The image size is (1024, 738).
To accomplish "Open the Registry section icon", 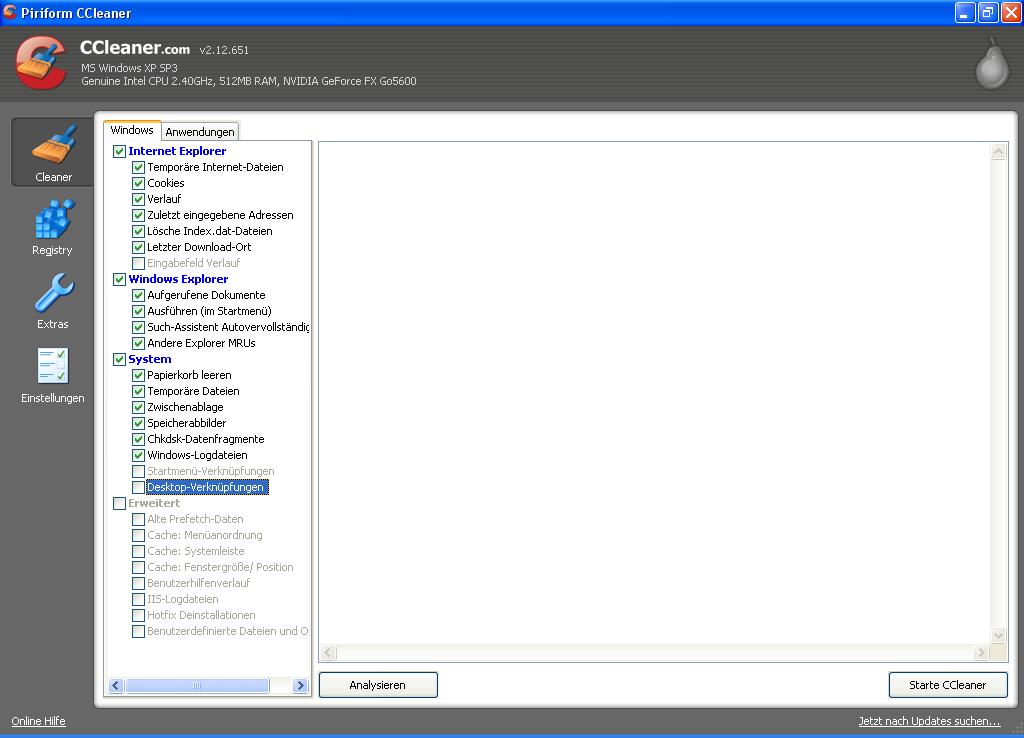I will coord(53,220).
